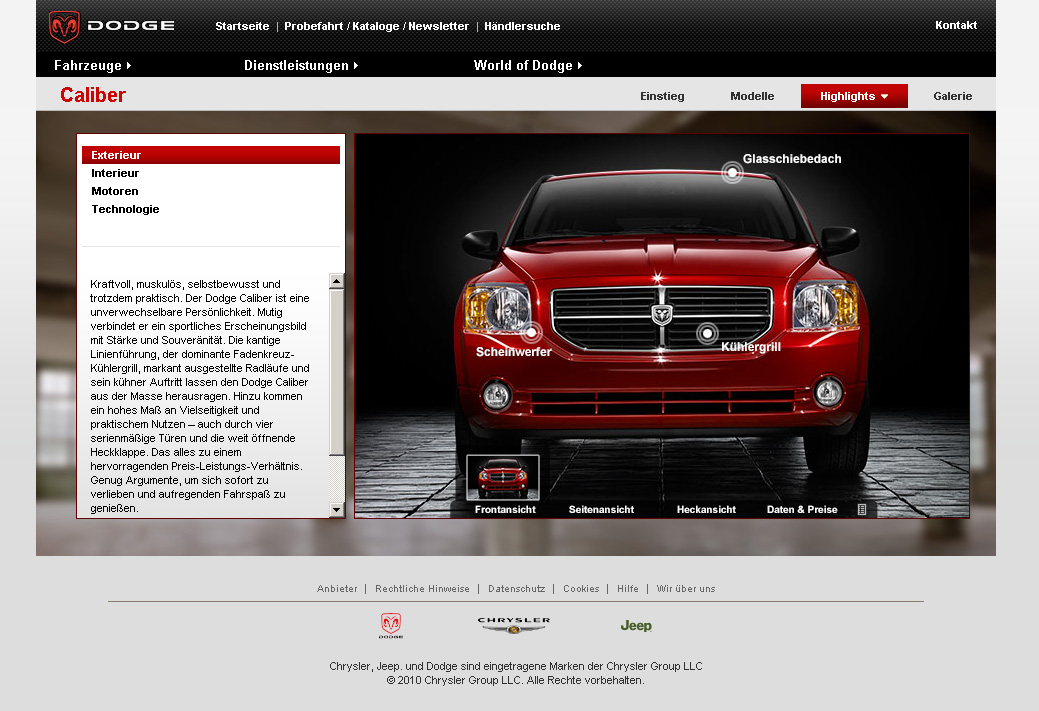Click the text panel scrollbar down arrow

[x=337, y=510]
